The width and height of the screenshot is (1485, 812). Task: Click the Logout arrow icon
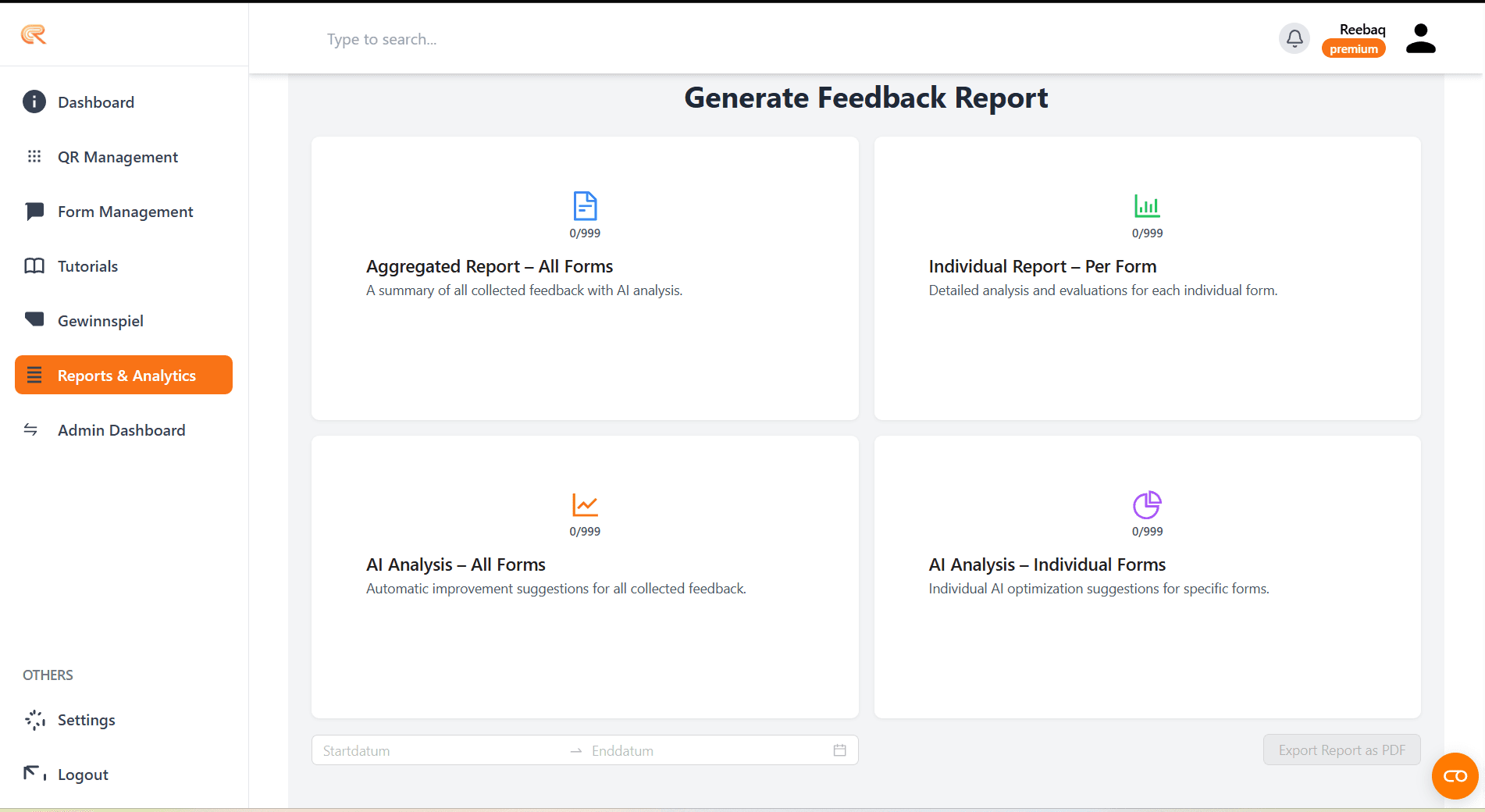(34, 774)
